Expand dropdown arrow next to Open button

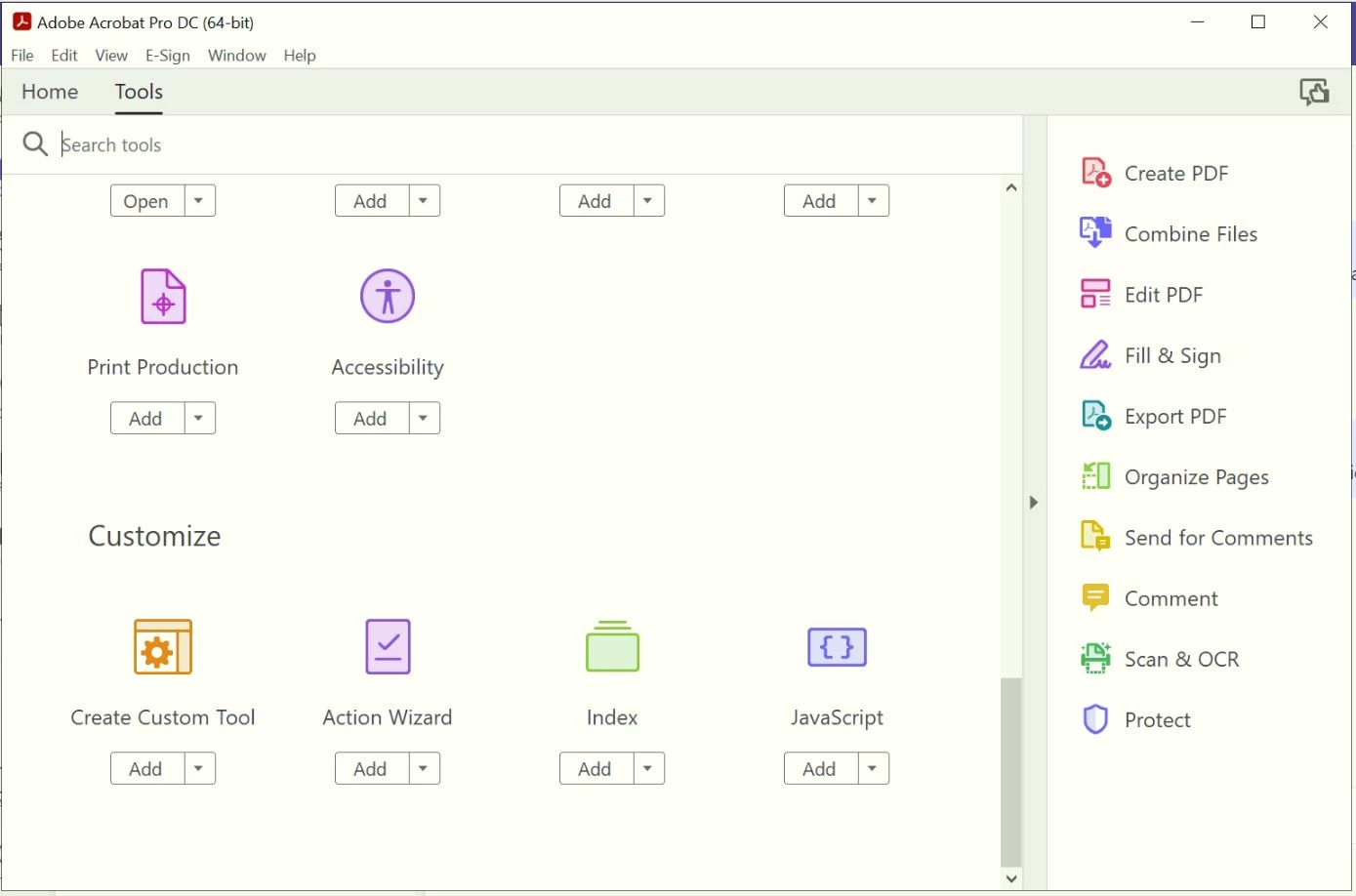(199, 201)
